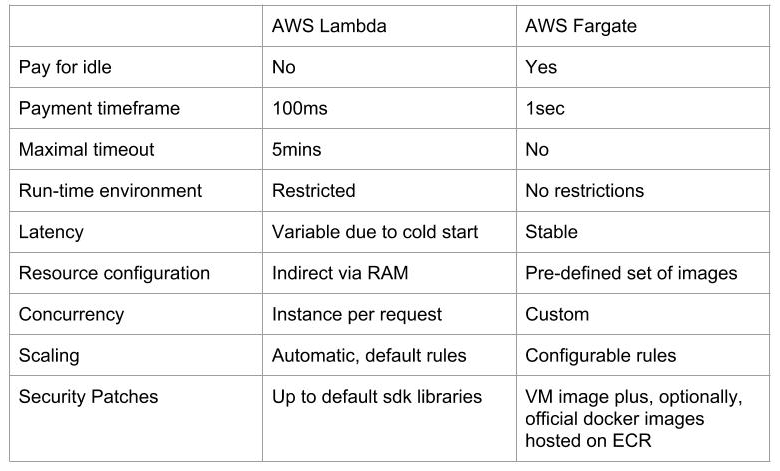This screenshot has height=471, width=780.
Task: Click the Stable latency cell
Action: click(x=551, y=232)
